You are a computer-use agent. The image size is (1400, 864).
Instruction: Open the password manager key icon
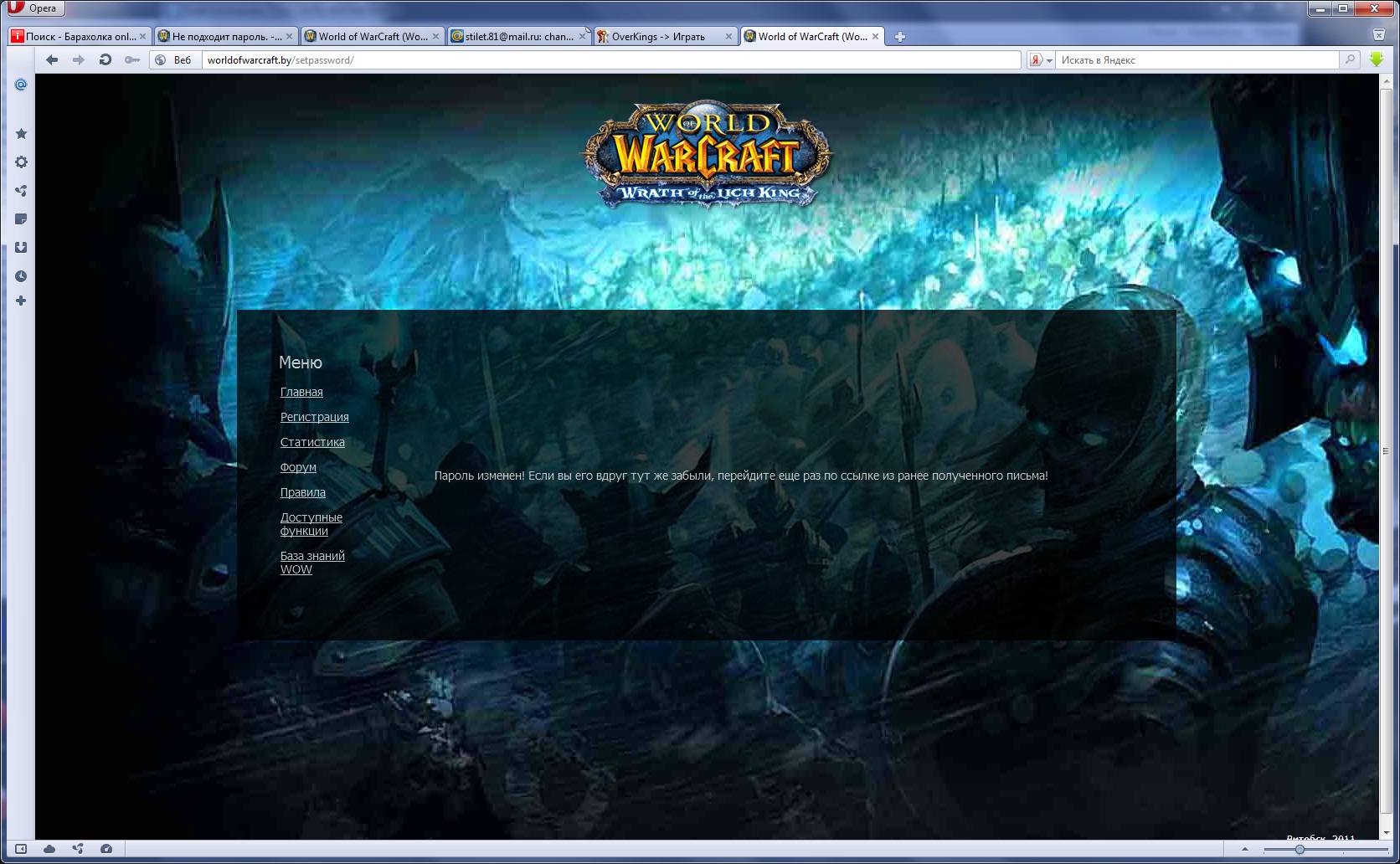(132, 60)
